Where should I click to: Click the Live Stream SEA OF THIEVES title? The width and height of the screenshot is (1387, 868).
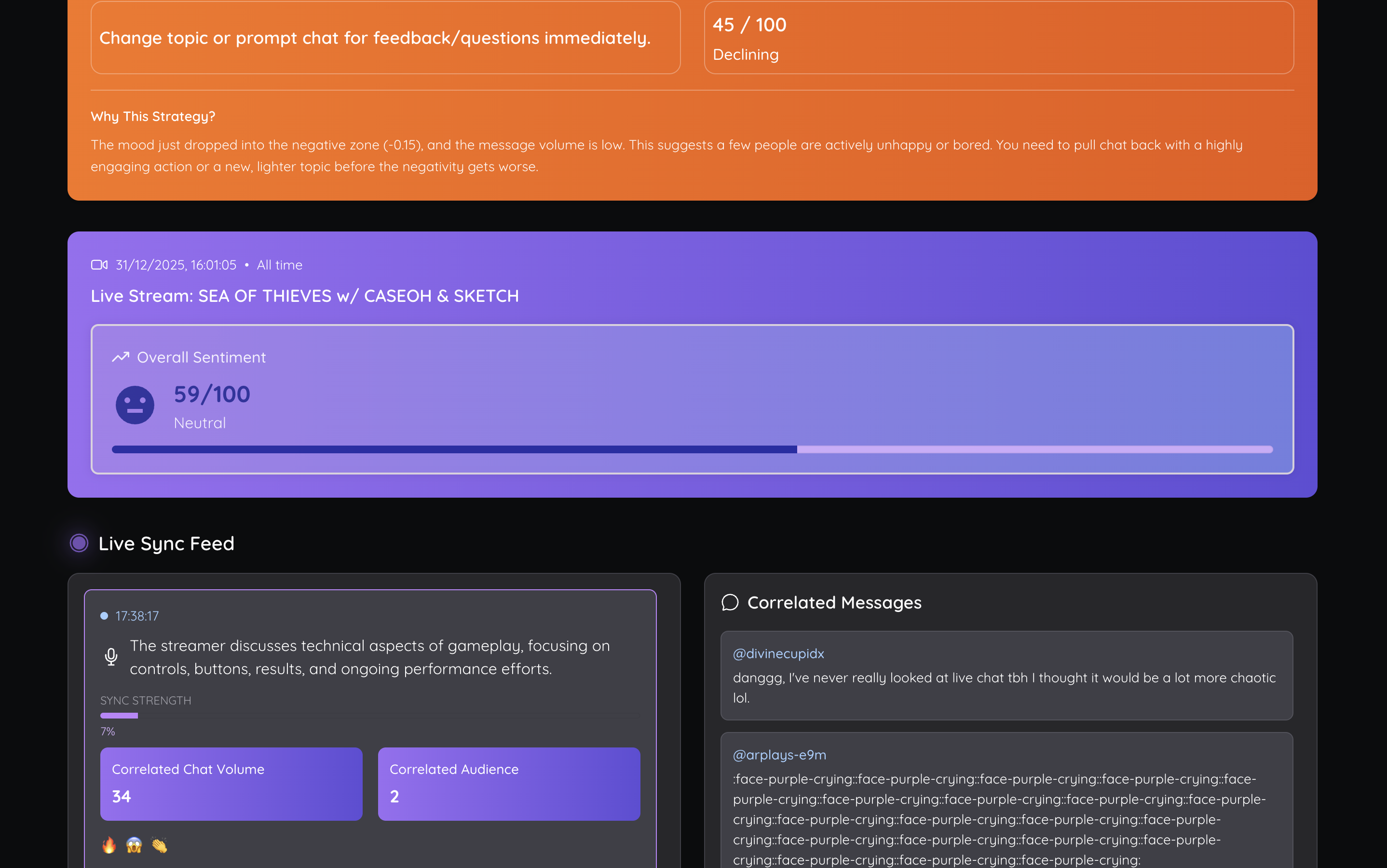coord(305,296)
